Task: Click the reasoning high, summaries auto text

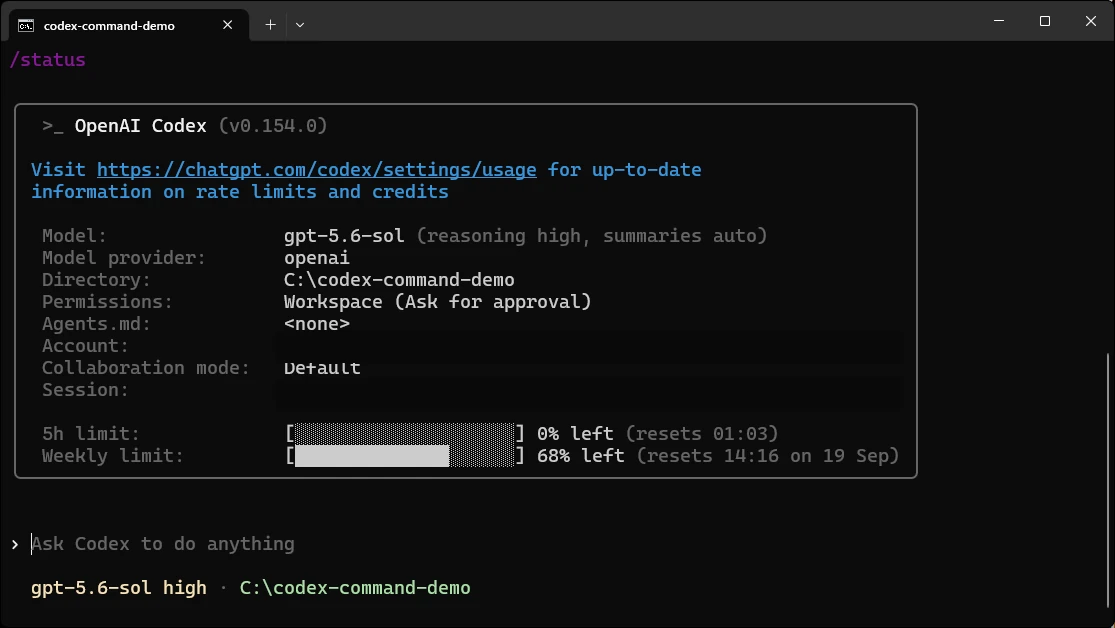Action: [x=592, y=236]
